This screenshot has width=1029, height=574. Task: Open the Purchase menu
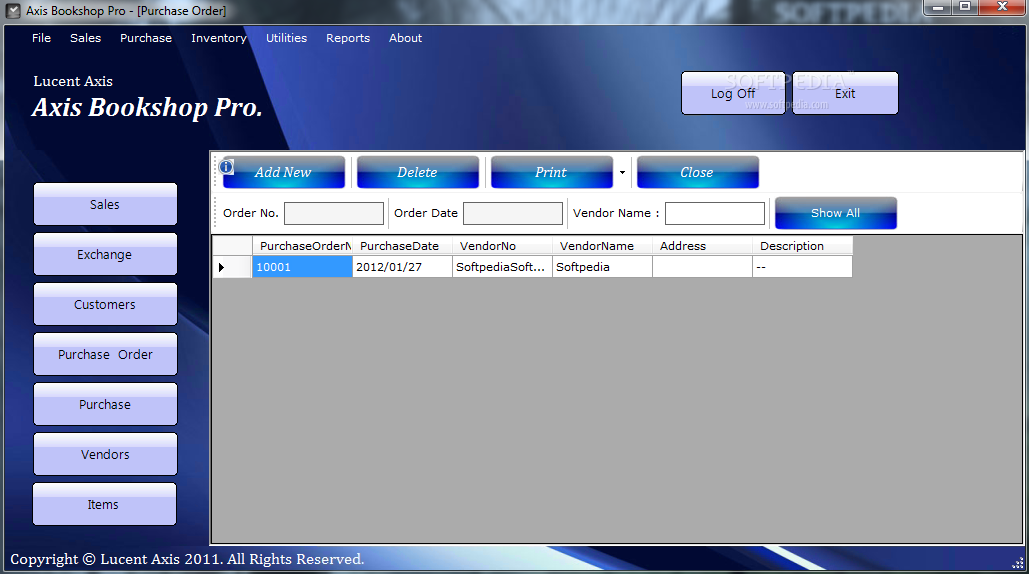(x=146, y=38)
